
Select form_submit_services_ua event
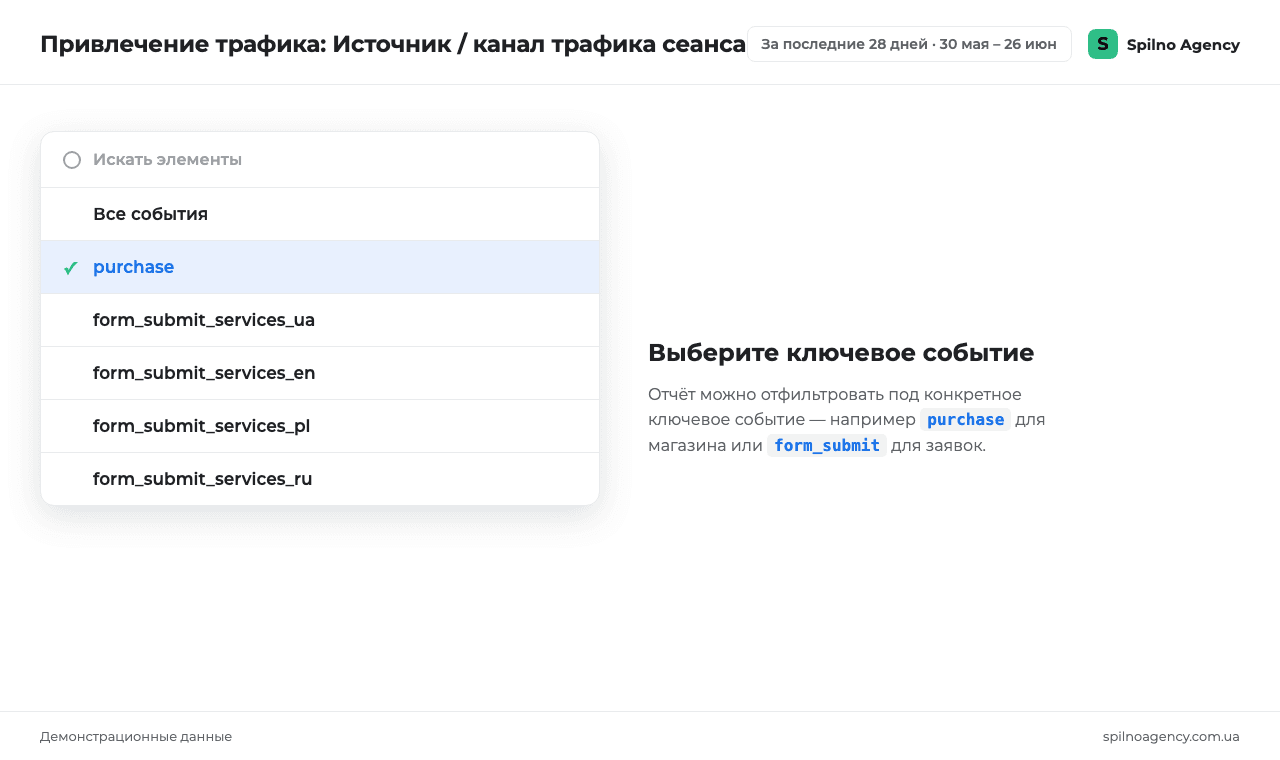coord(320,320)
